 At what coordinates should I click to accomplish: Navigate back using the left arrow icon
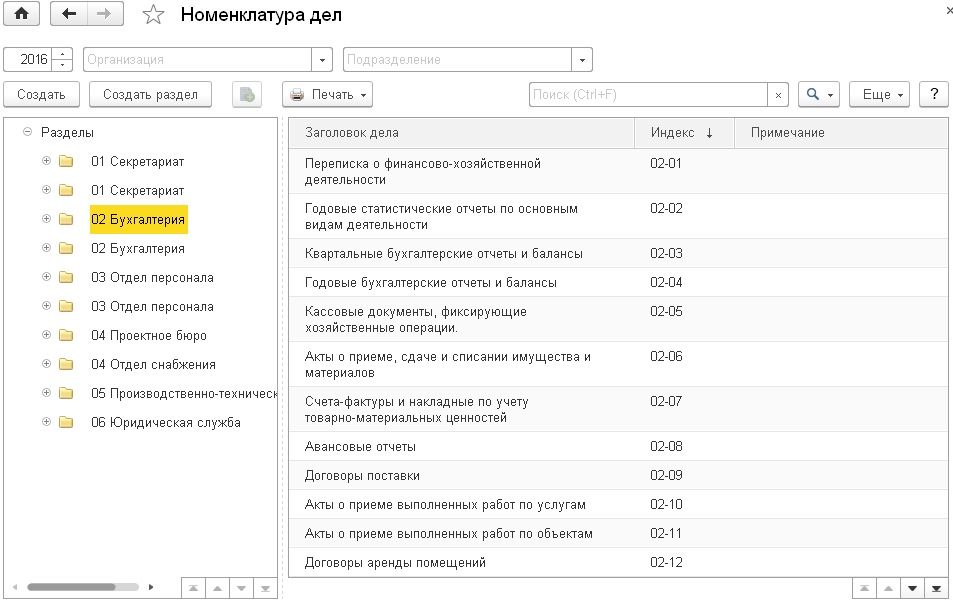tap(67, 14)
